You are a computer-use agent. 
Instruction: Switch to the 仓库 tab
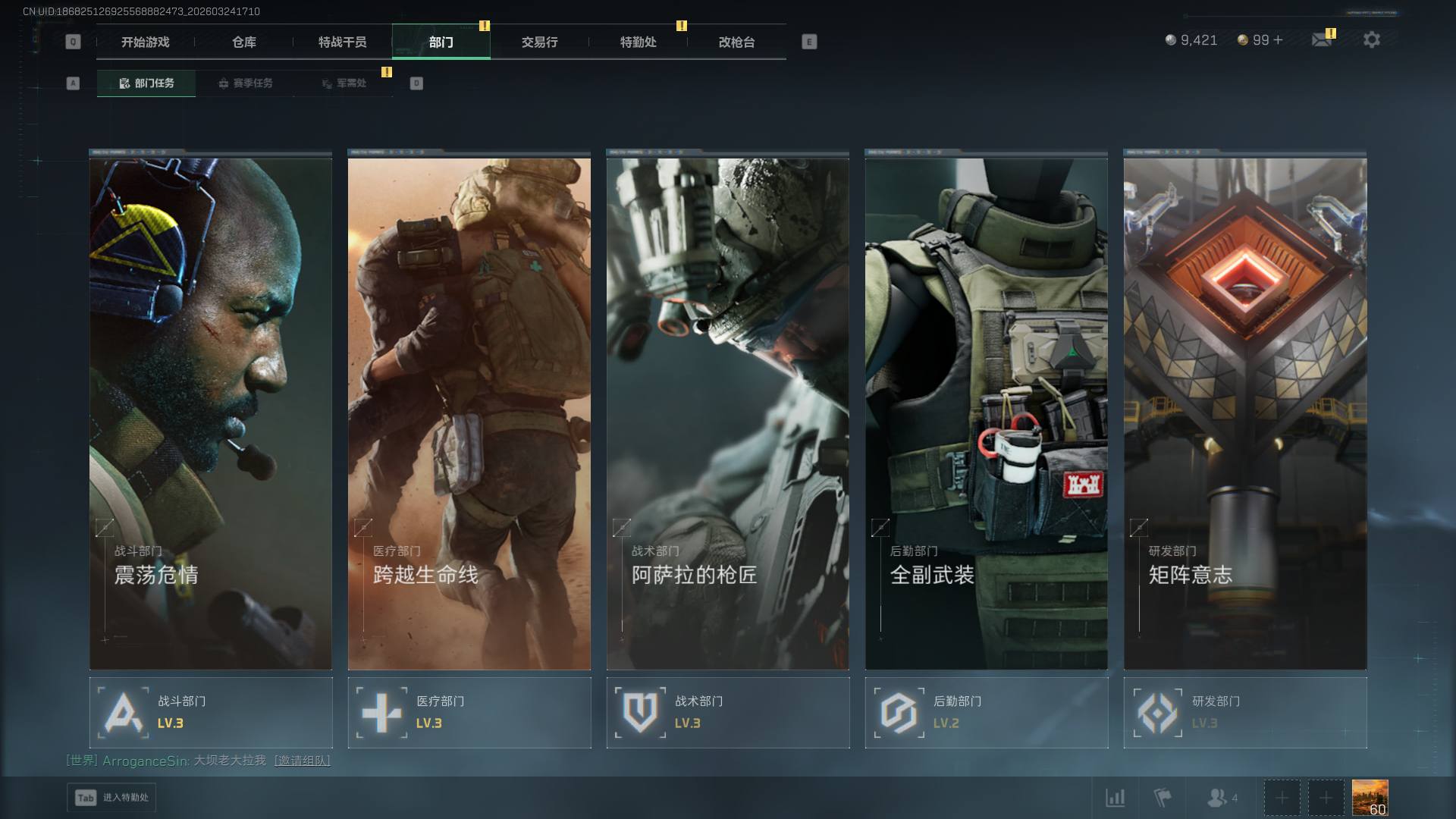point(243,42)
